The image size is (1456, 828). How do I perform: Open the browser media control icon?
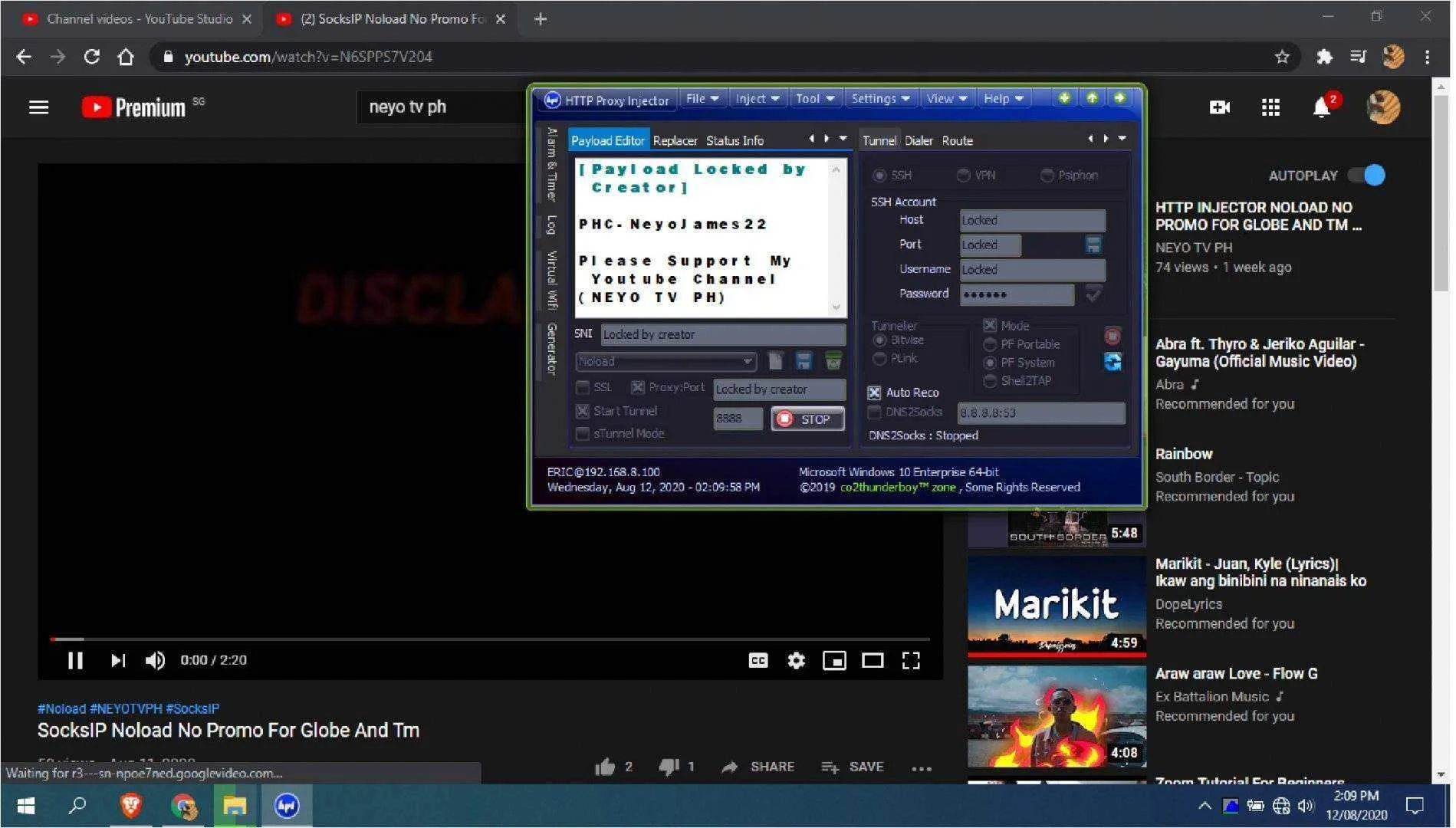[x=1358, y=57]
